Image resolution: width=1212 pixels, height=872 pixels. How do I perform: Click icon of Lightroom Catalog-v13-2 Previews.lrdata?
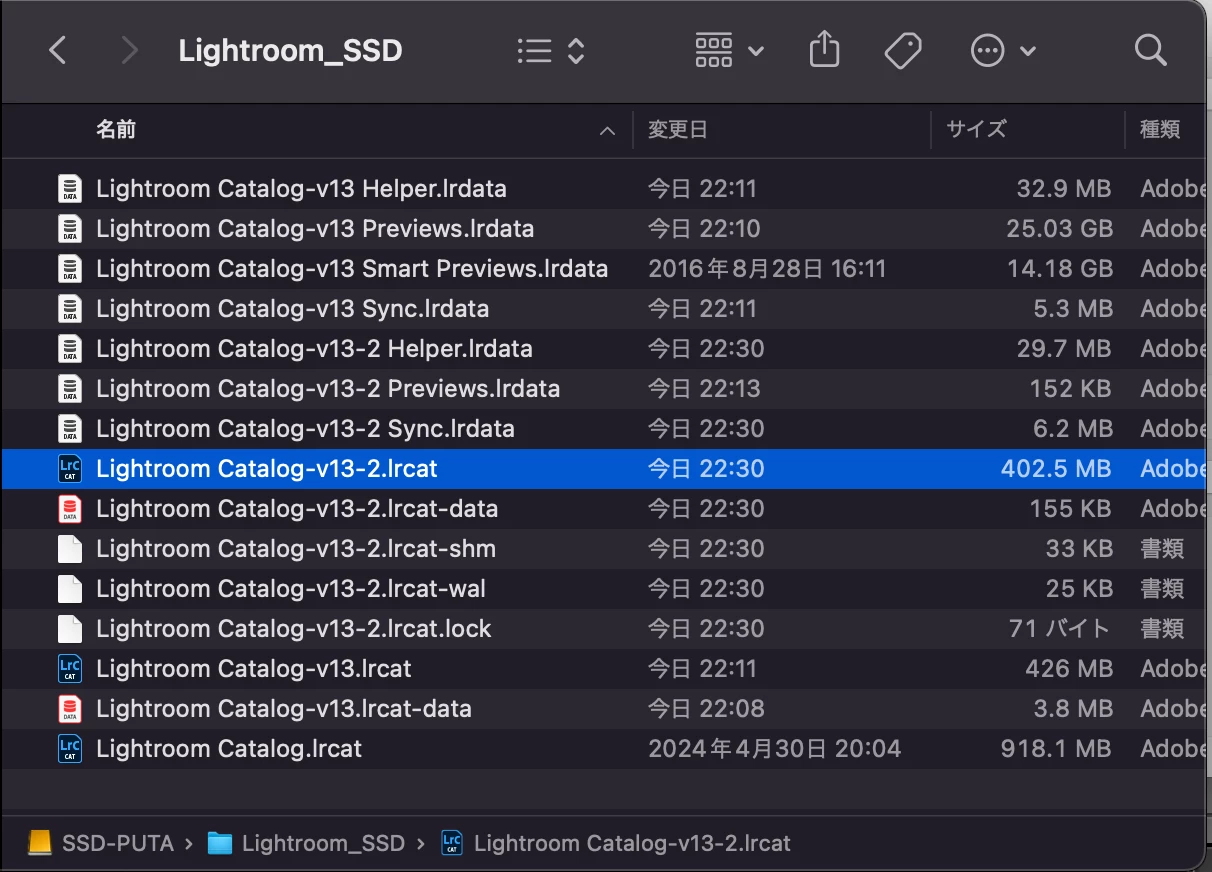[x=70, y=389]
